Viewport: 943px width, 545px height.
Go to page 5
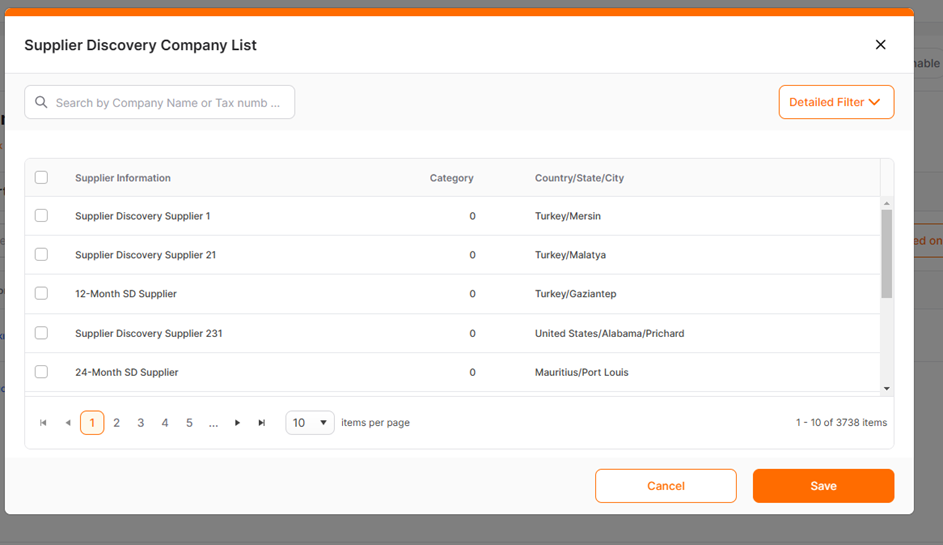[x=189, y=423]
